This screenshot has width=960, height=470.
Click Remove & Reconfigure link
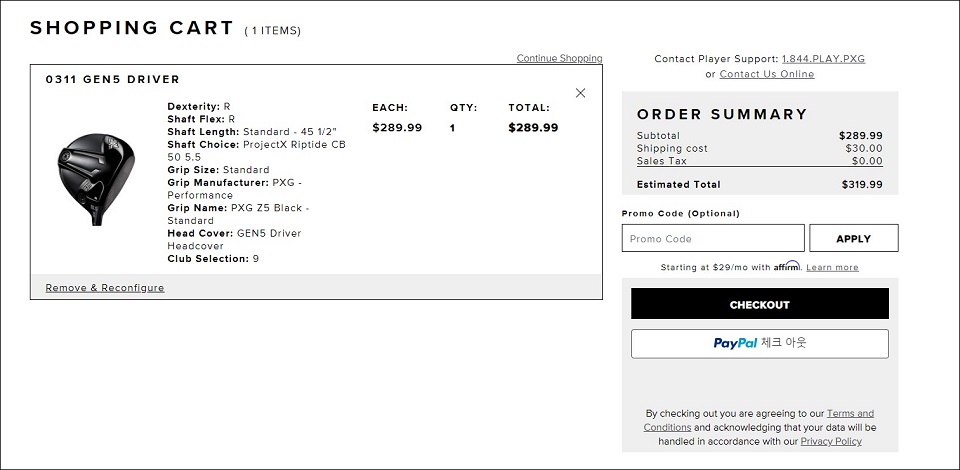(105, 288)
